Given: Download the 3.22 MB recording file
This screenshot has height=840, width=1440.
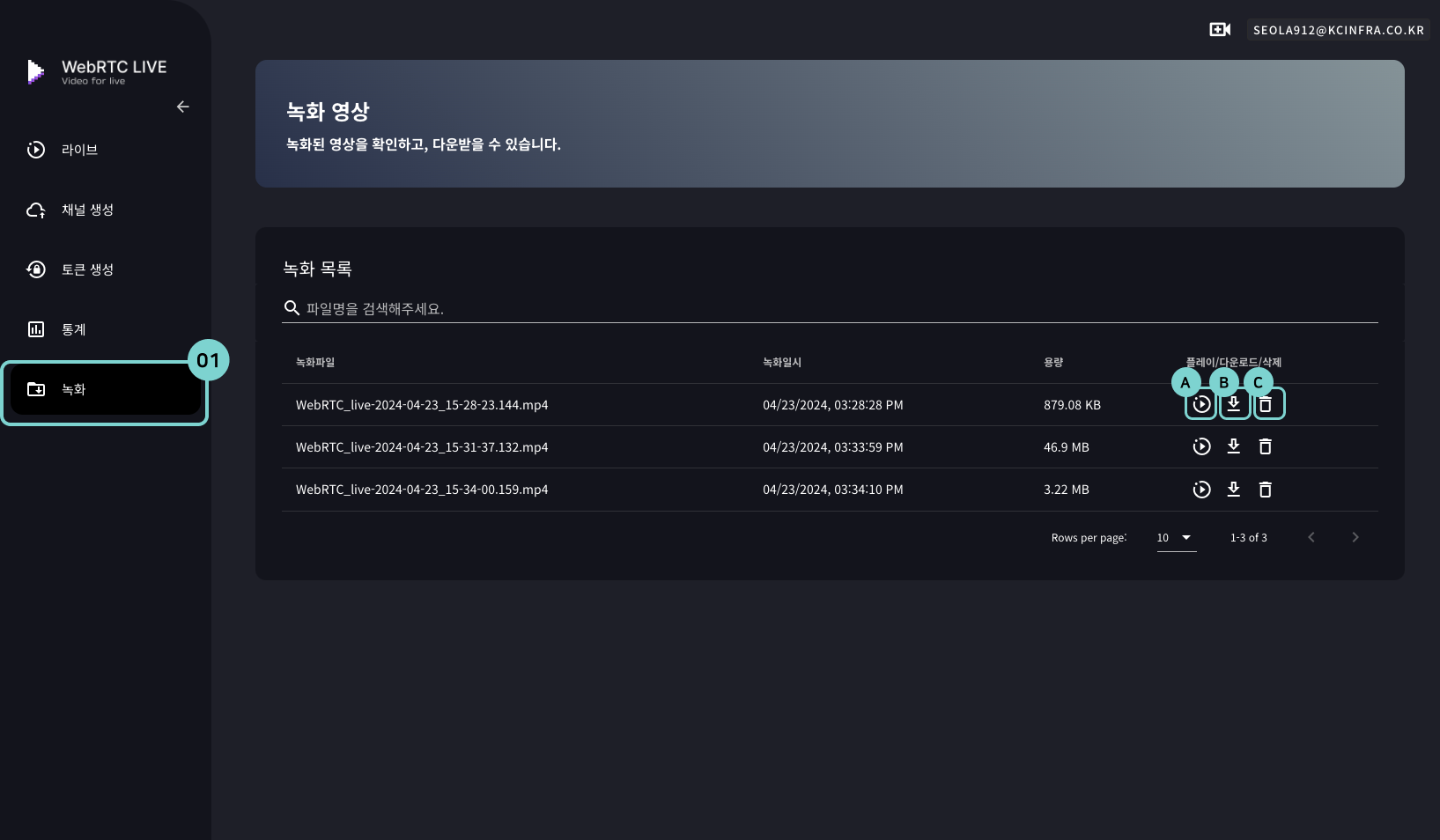Looking at the screenshot, I should tap(1234, 490).
